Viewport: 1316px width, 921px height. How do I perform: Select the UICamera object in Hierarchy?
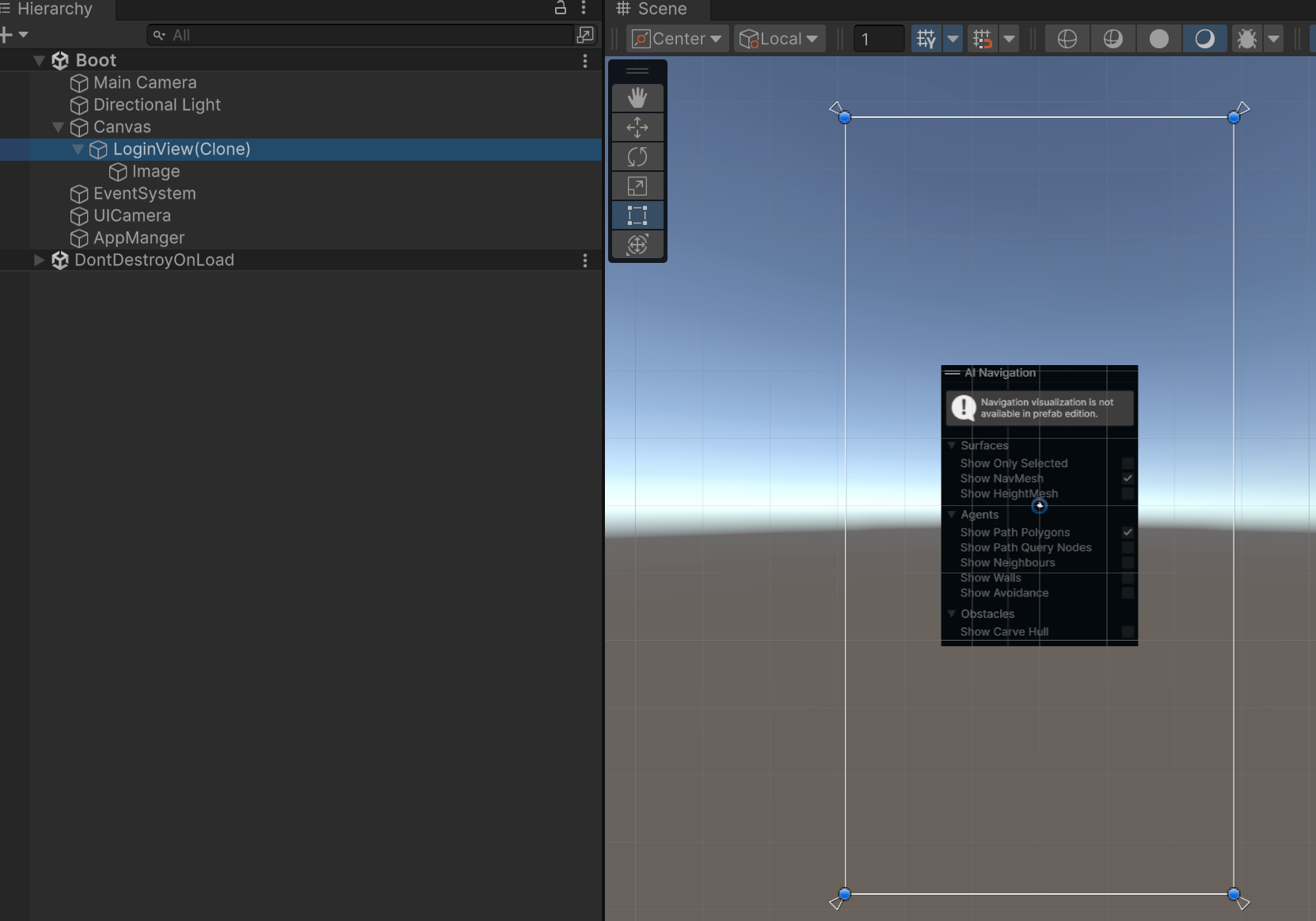point(131,215)
